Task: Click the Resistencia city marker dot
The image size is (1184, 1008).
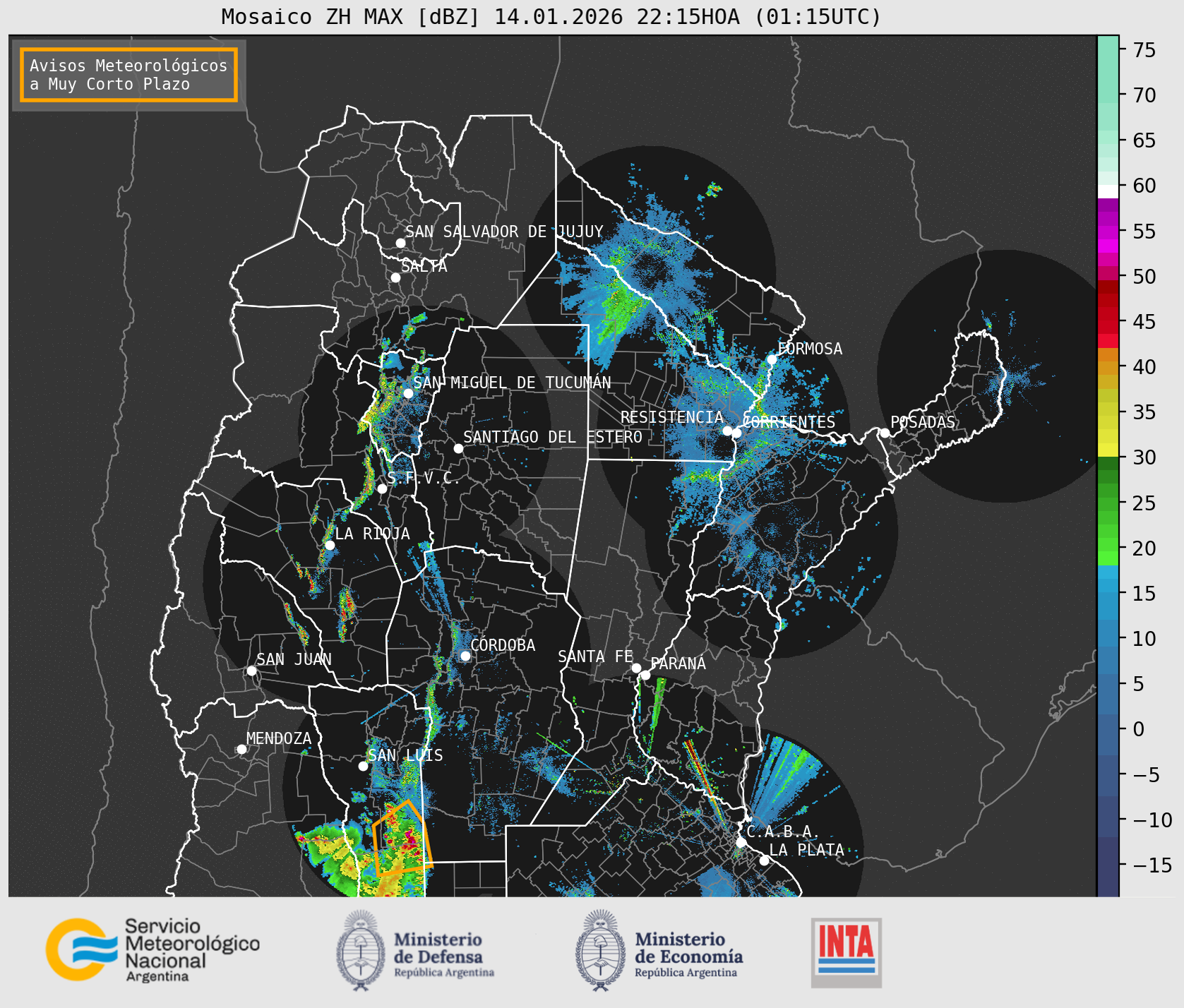Action: pos(727,431)
